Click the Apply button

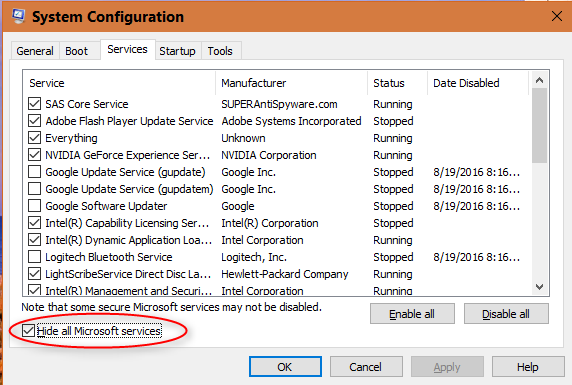pyautogui.click(x=447, y=367)
